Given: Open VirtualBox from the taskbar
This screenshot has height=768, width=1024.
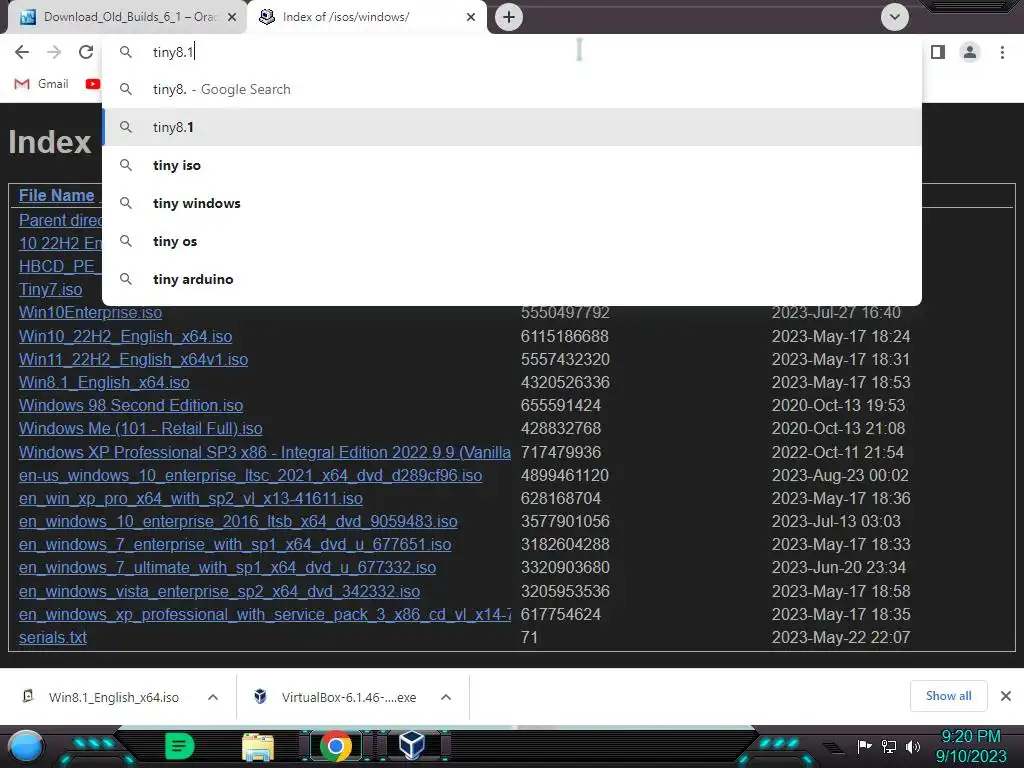Looking at the screenshot, I should [x=412, y=745].
